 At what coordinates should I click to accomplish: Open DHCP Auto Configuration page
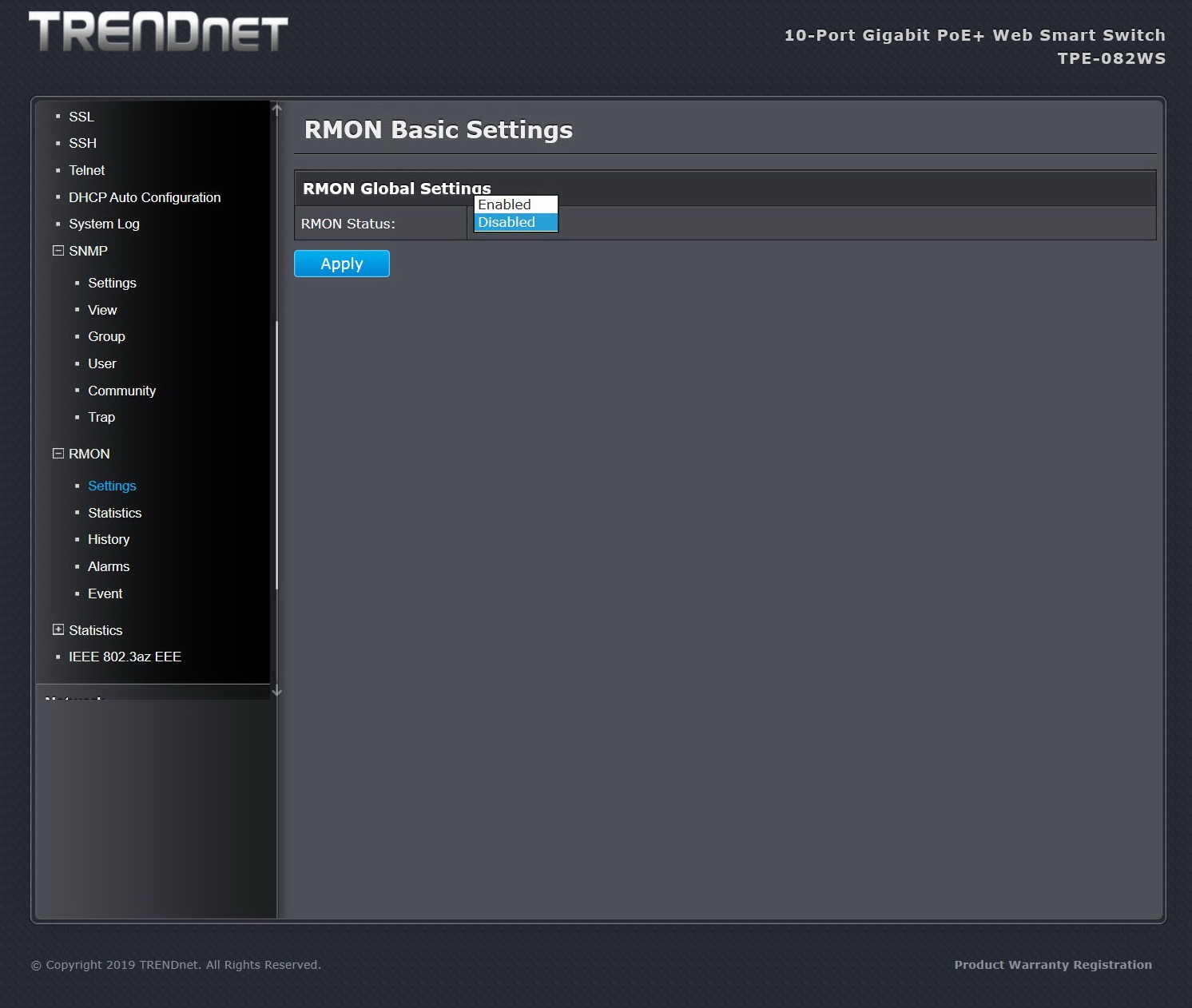145,197
